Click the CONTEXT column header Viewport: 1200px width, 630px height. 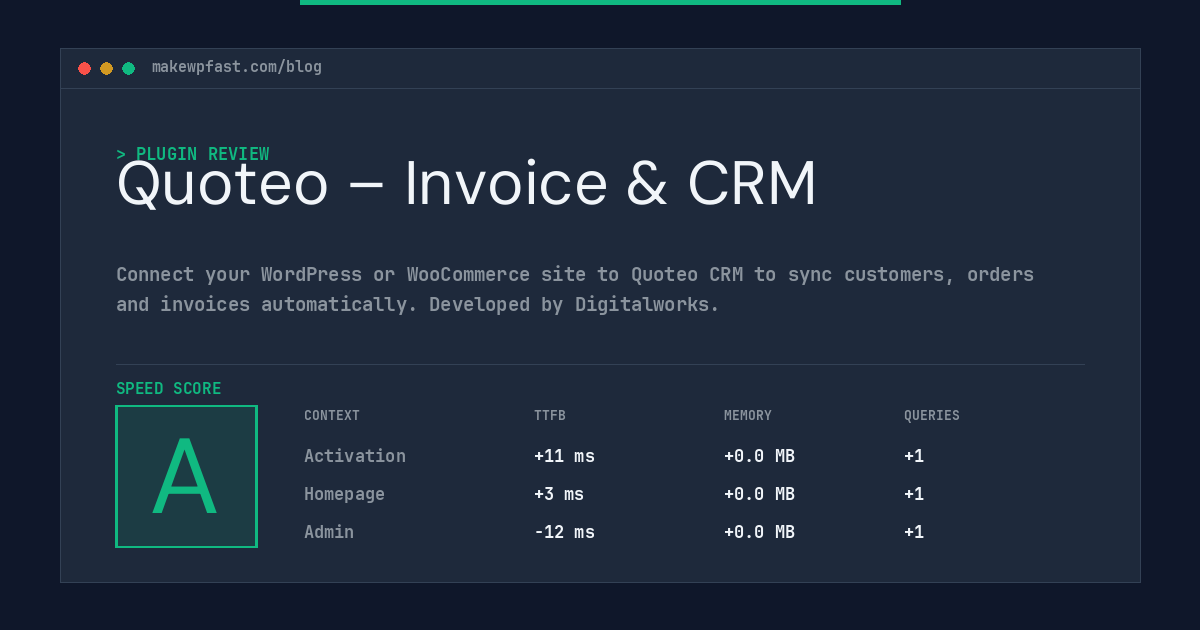[332, 416]
